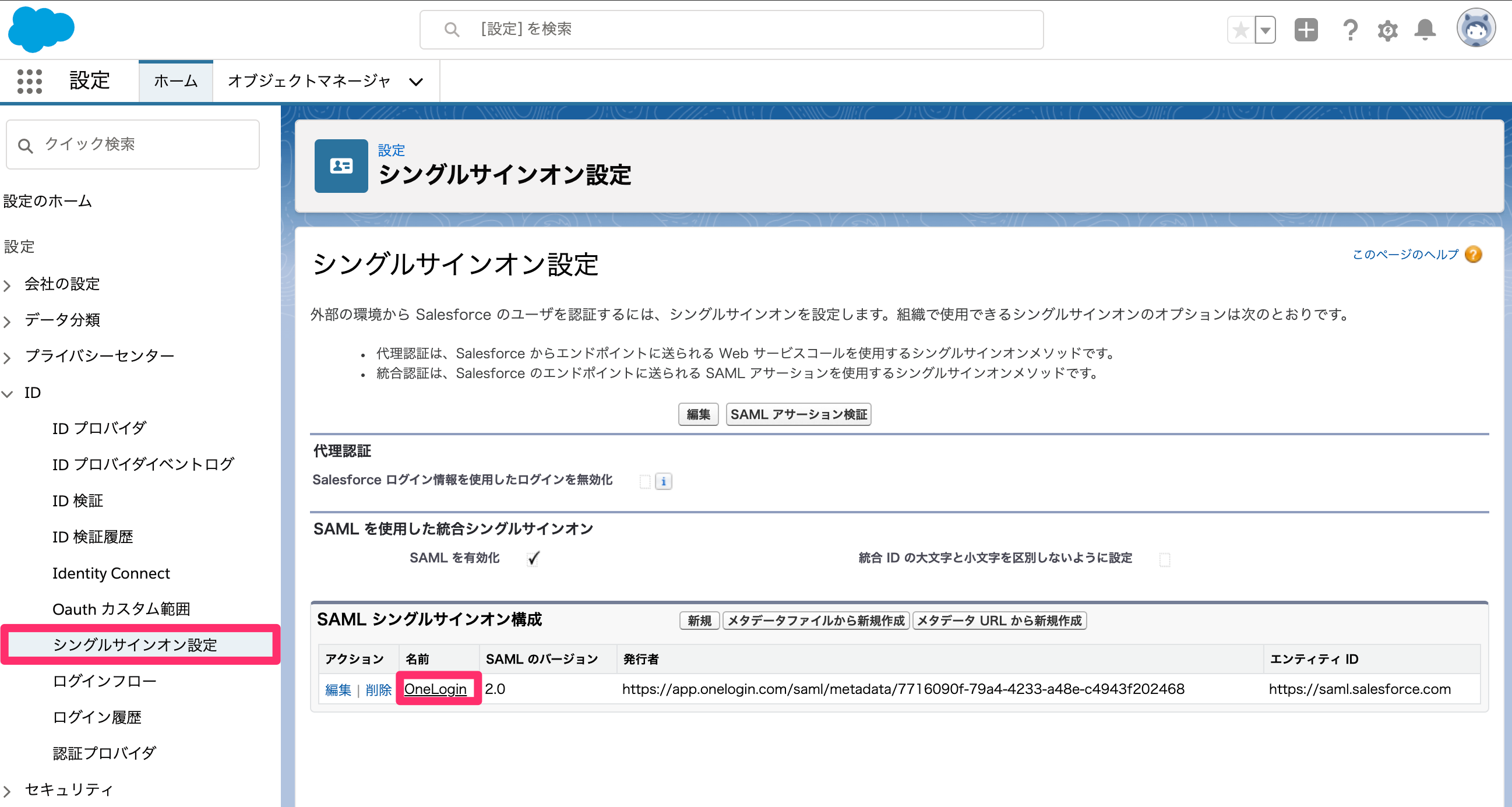1512x807 pixels.
Task: Click the SAML アサーション検証 button
Action: point(798,414)
